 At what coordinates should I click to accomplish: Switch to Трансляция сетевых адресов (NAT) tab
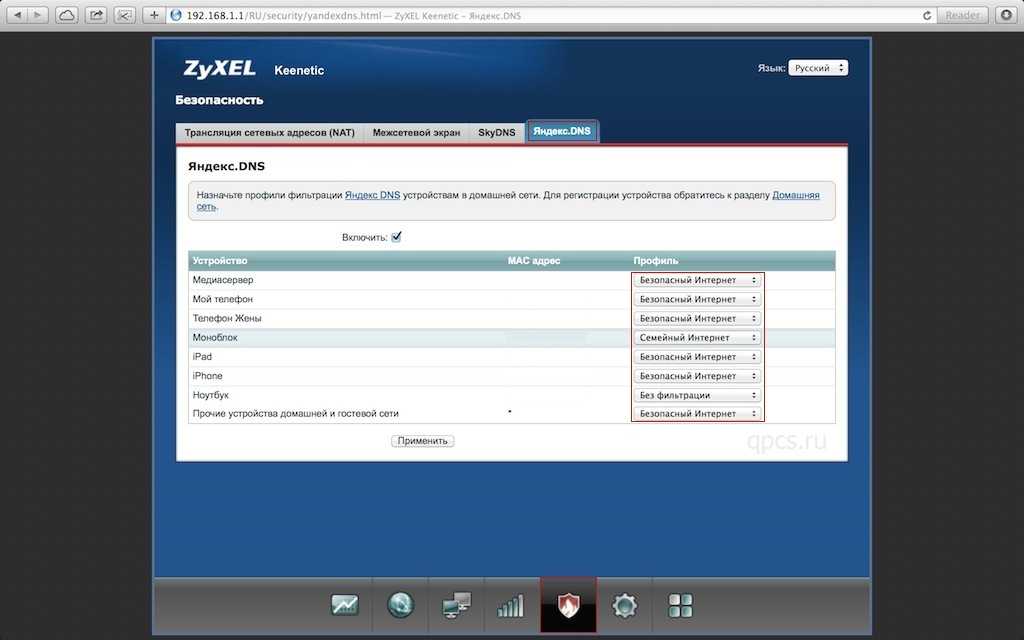pos(269,133)
